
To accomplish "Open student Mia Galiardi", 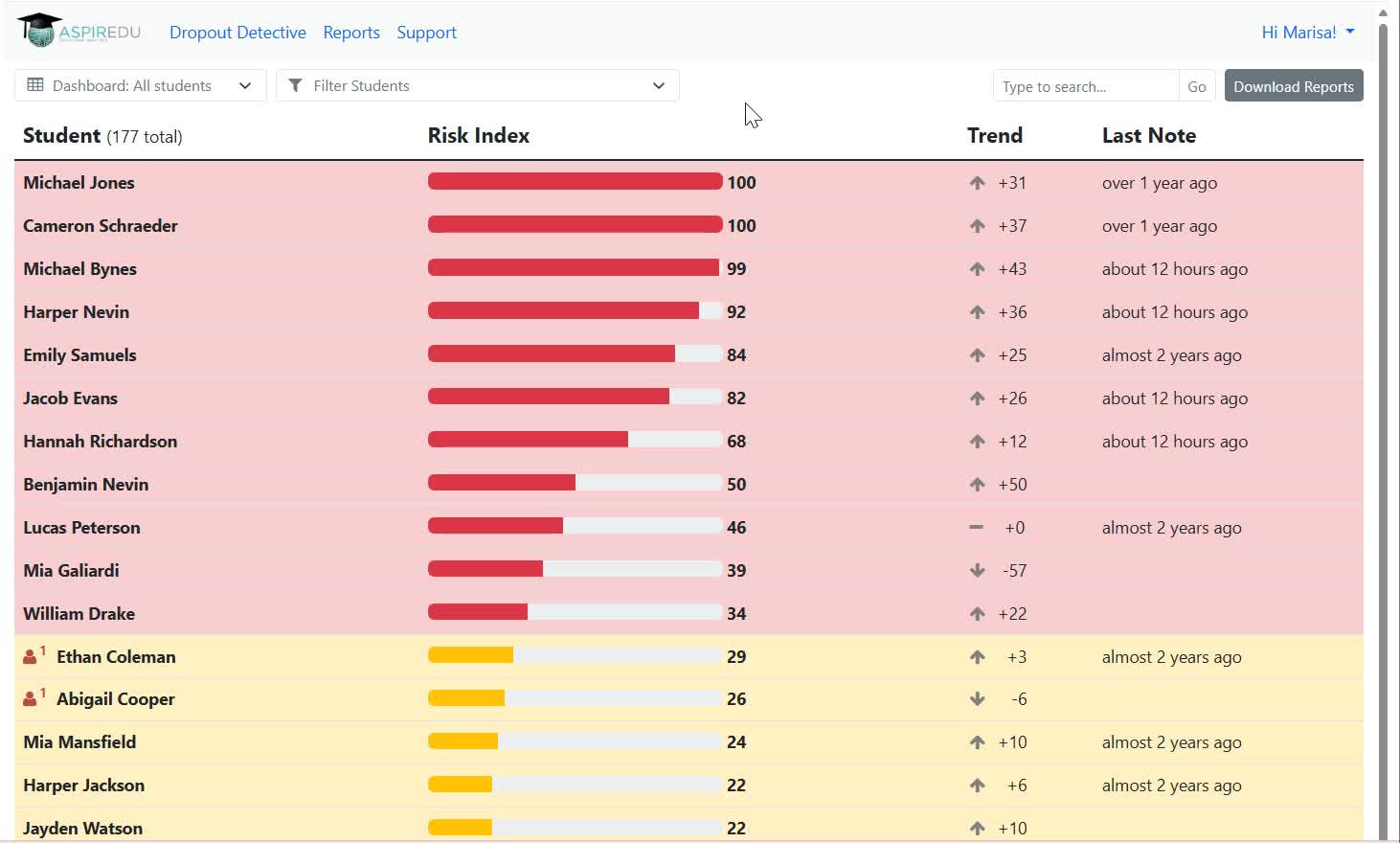I will point(71,570).
